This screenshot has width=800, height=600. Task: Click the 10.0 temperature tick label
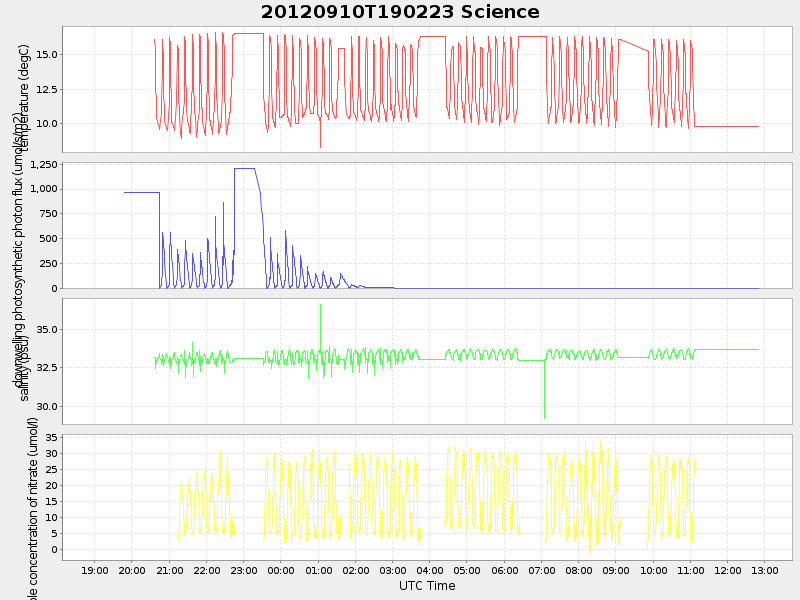click(47, 123)
